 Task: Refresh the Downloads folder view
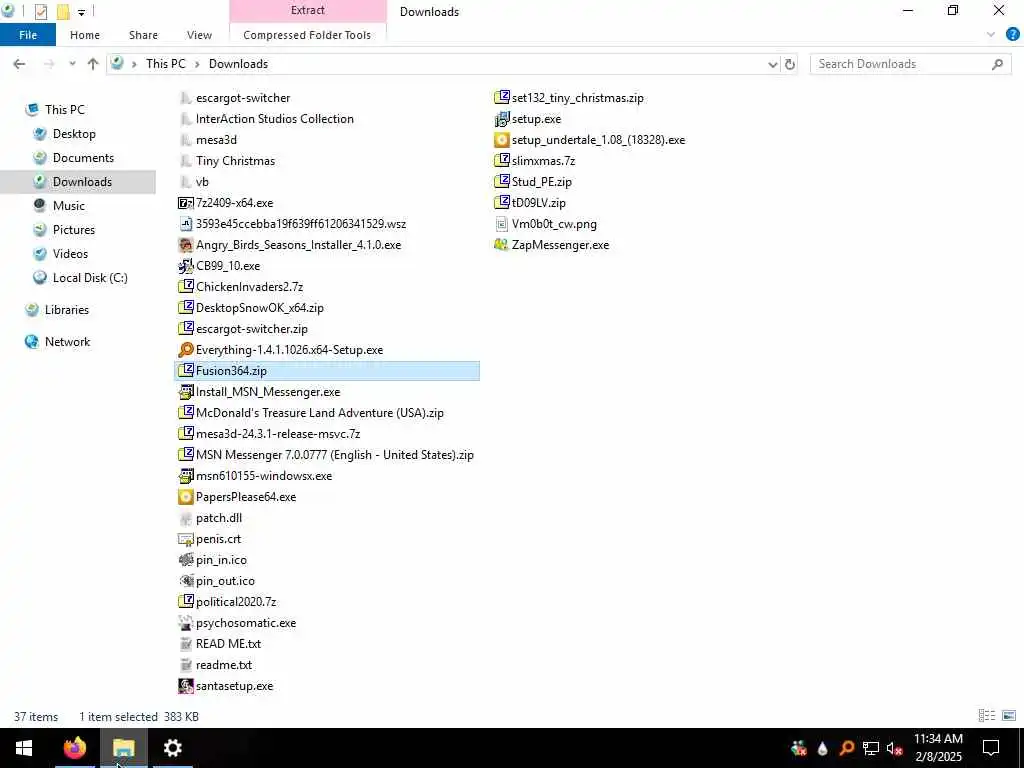(790, 64)
